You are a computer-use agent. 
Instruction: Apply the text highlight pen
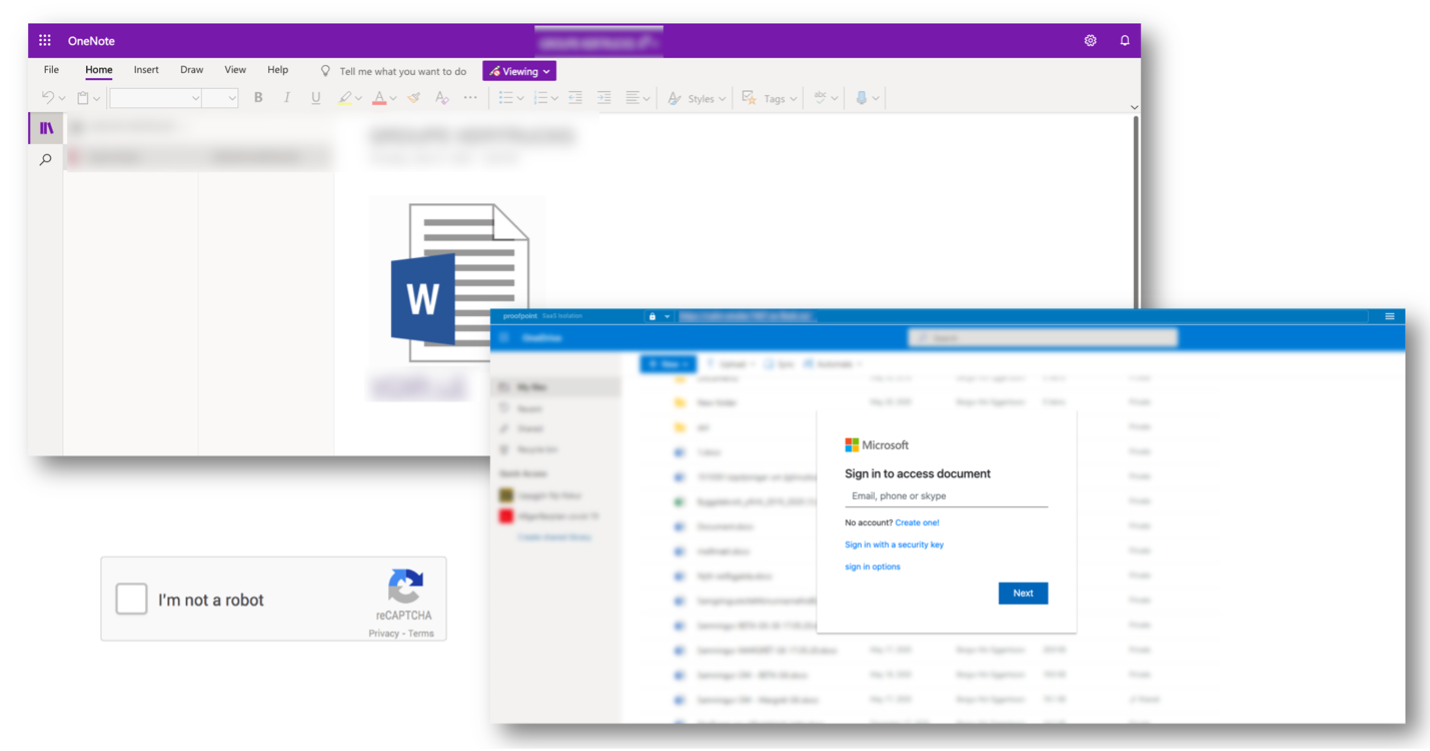(x=345, y=98)
